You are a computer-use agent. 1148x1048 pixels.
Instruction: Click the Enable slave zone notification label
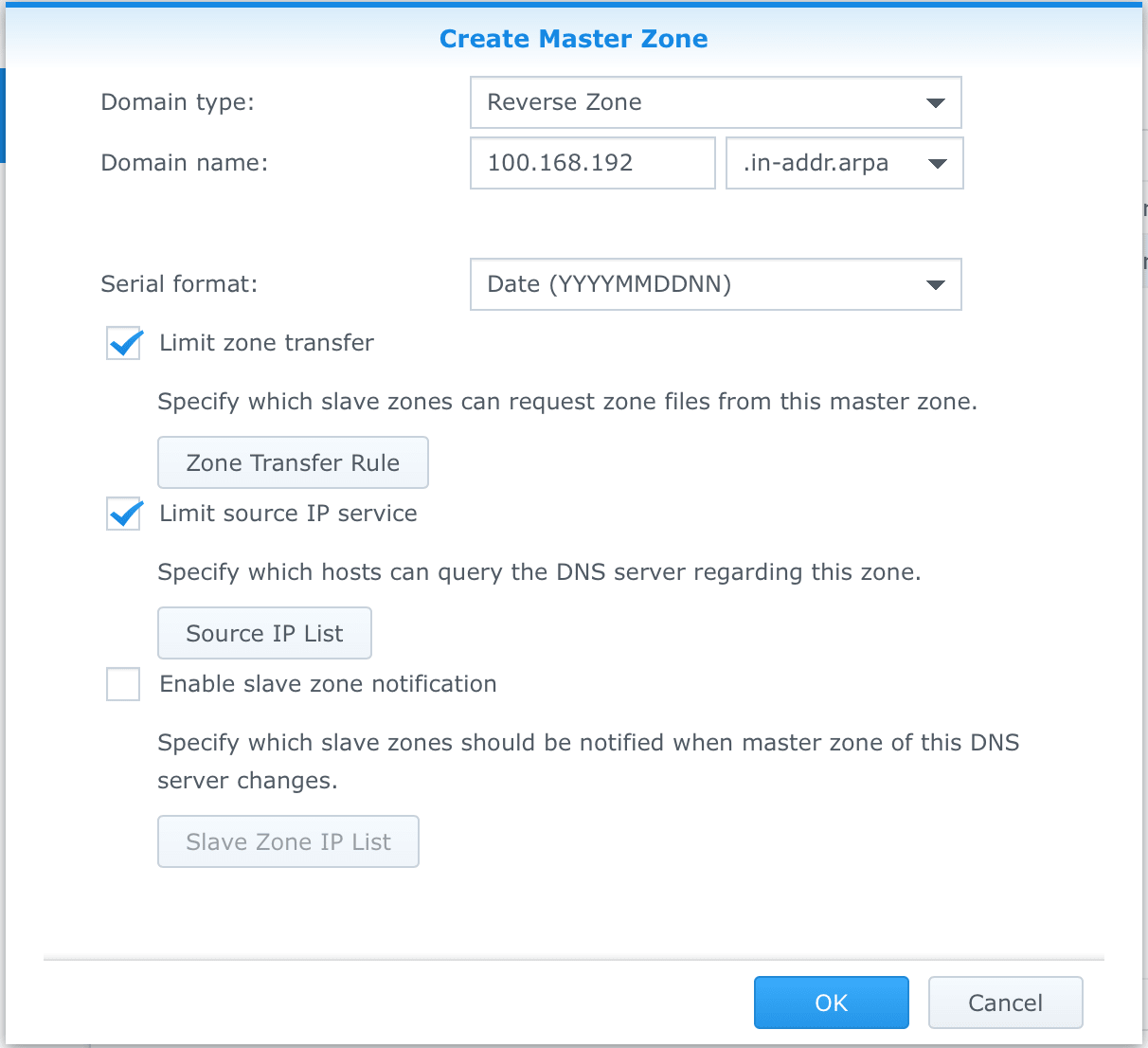click(329, 684)
